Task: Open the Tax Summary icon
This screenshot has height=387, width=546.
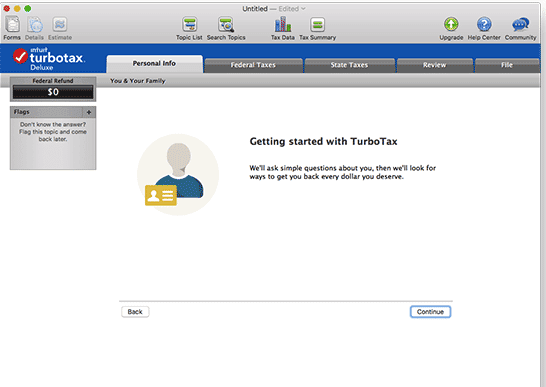Action: [317, 24]
